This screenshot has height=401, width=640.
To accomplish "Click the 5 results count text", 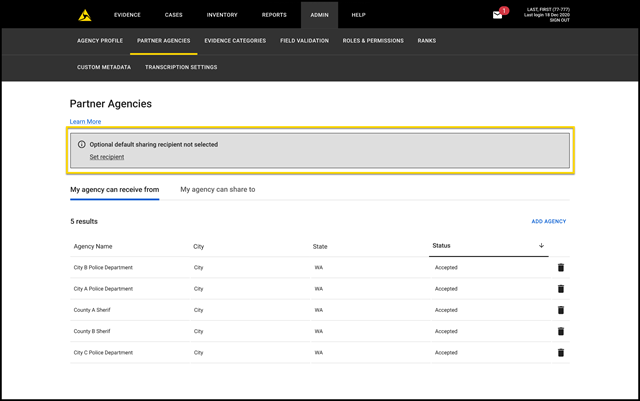I will (84, 221).
